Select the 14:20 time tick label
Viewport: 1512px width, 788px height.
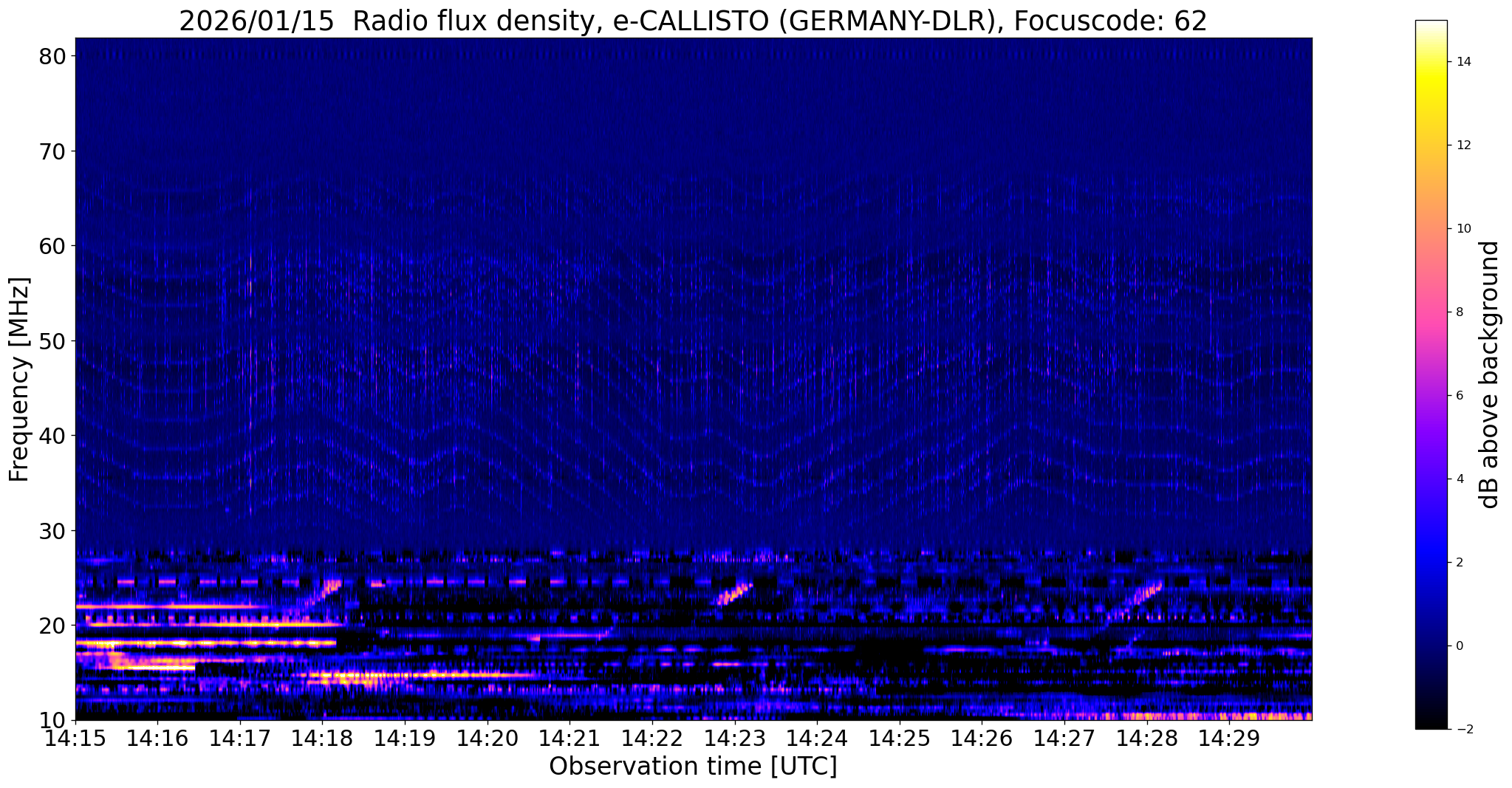[x=487, y=738]
